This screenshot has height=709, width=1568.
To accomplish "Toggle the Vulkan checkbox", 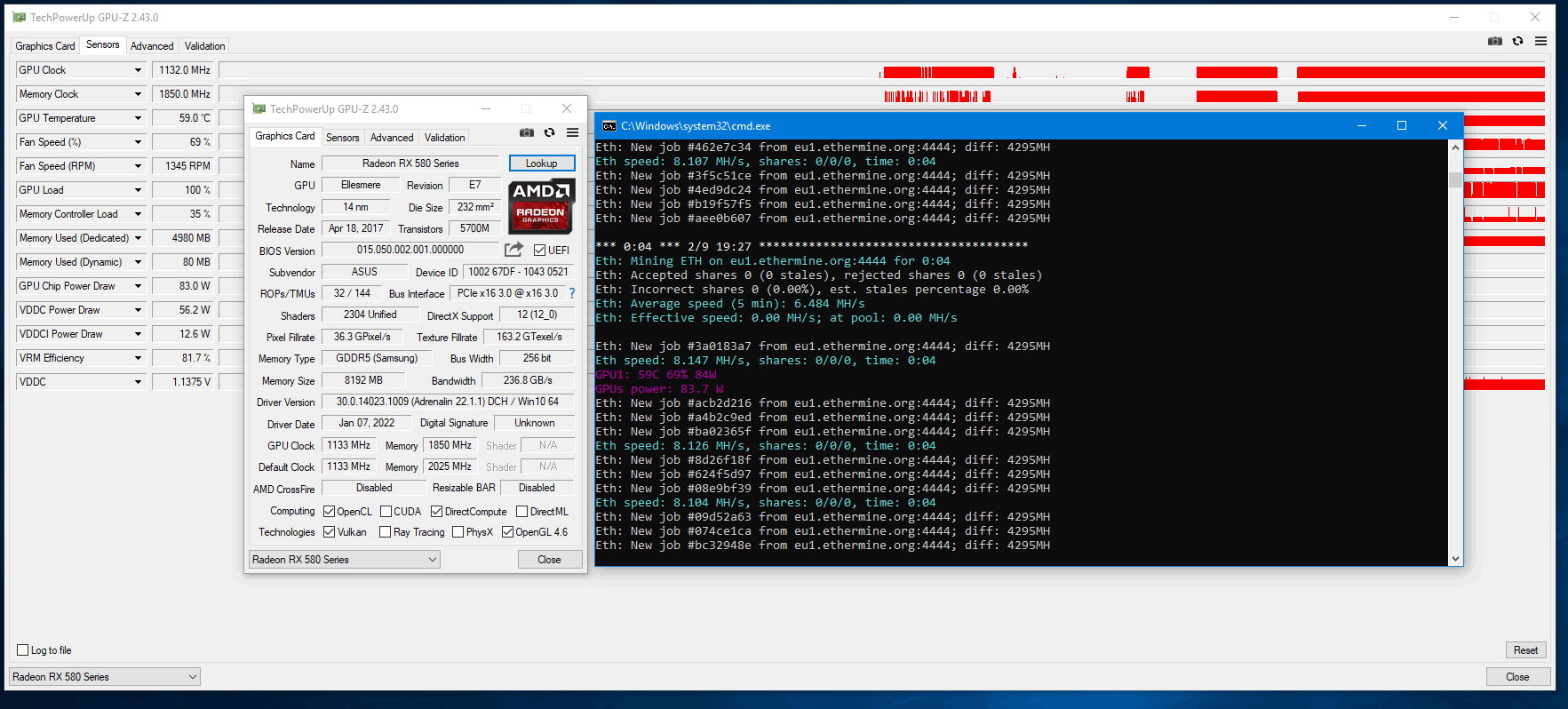I will [329, 532].
